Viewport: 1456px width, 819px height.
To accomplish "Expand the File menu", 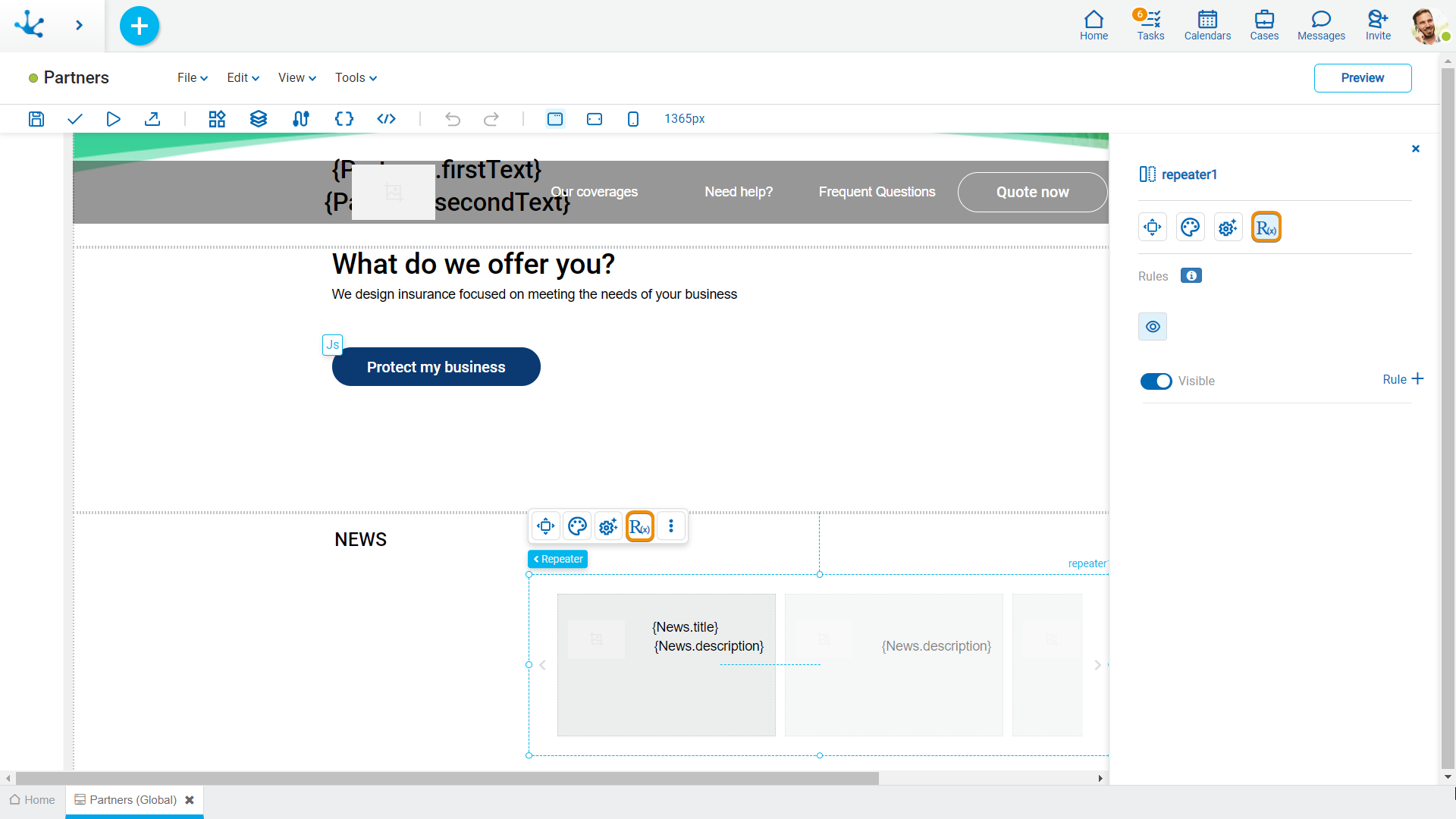I will pyautogui.click(x=193, y=78).
